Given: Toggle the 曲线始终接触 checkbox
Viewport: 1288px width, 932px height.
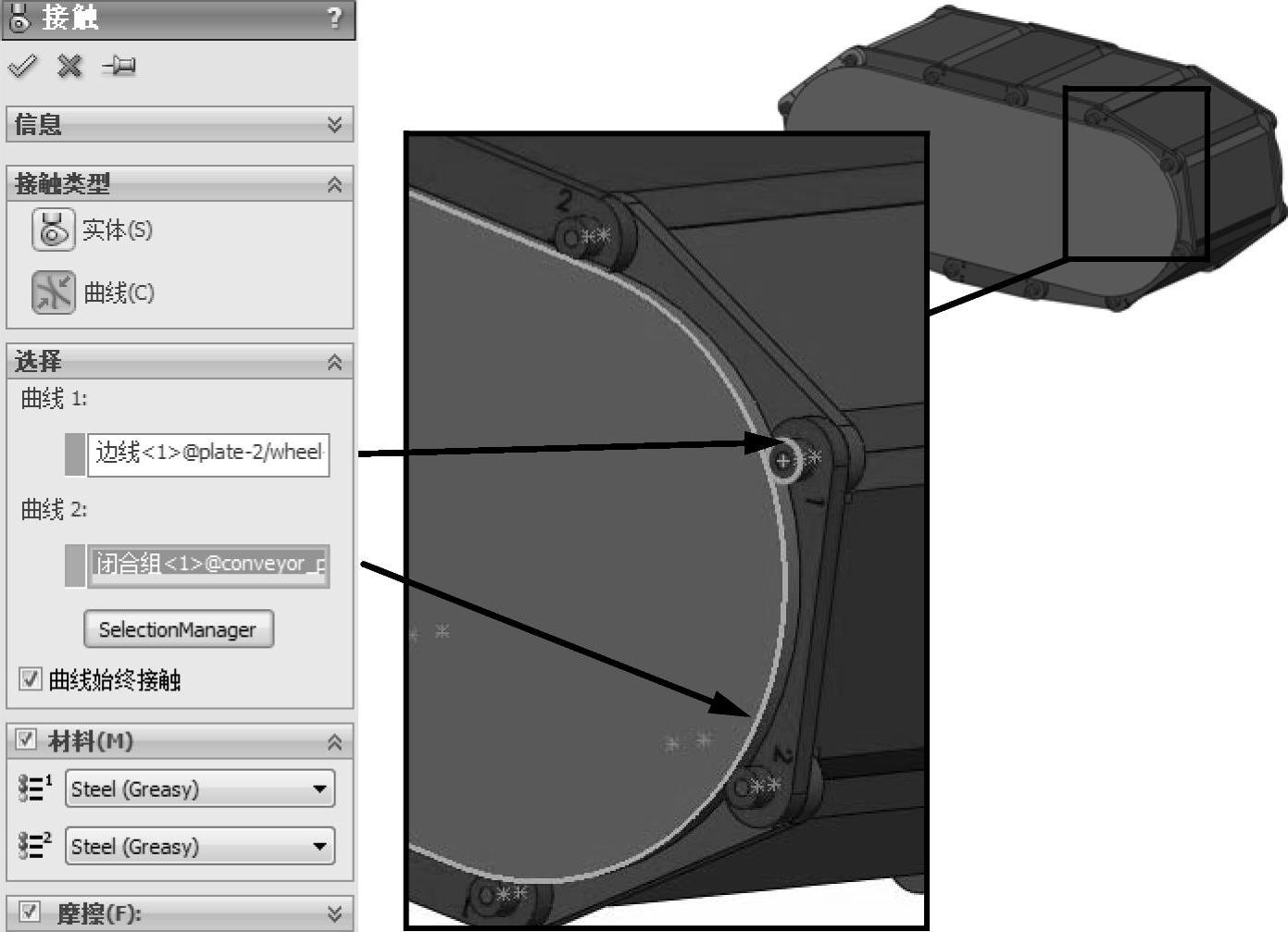Looking at the screenshot, I should 31,679.
